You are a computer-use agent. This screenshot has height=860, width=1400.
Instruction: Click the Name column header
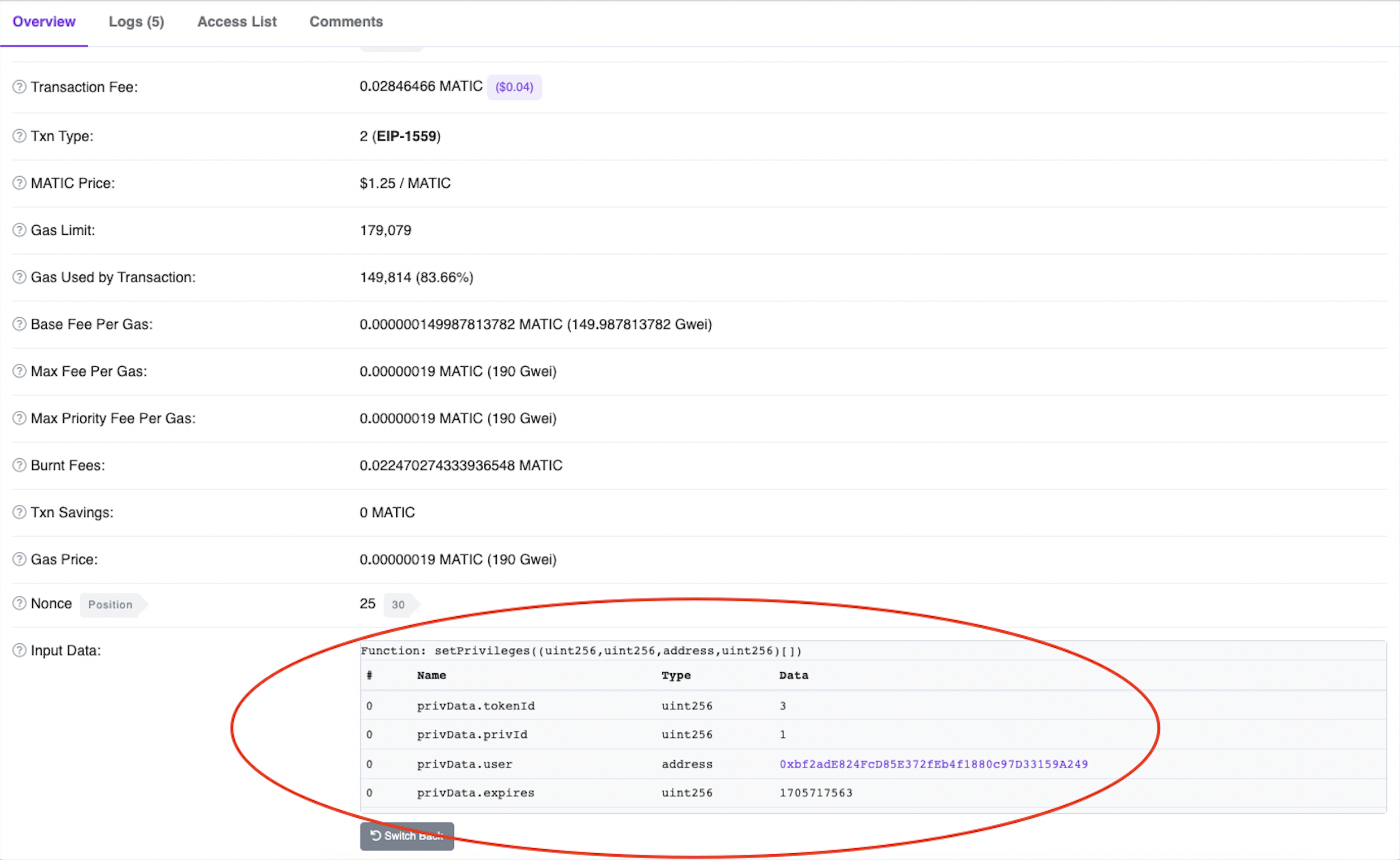click(431, 675)
